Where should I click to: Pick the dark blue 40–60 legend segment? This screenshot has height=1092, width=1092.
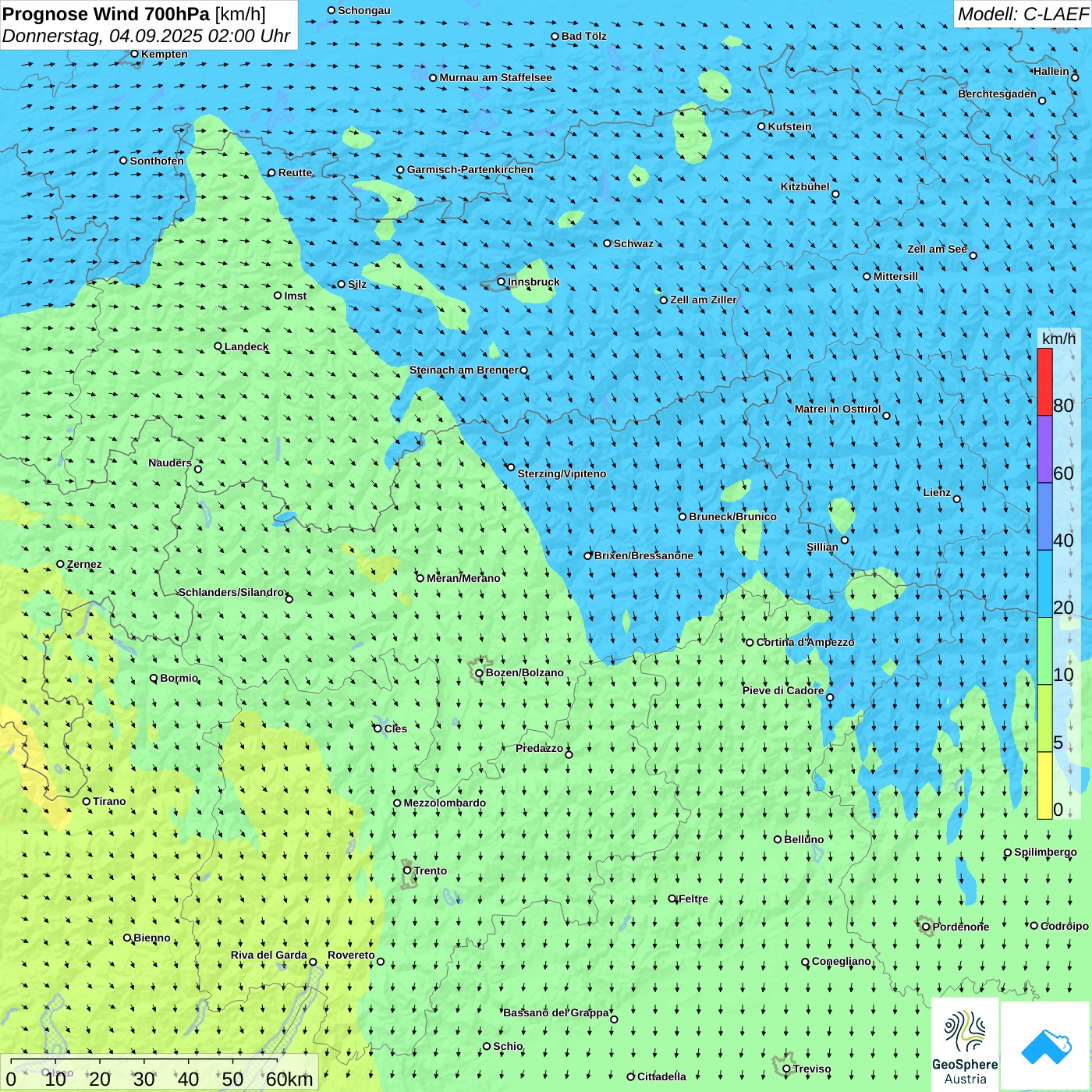pos(1044,517)
